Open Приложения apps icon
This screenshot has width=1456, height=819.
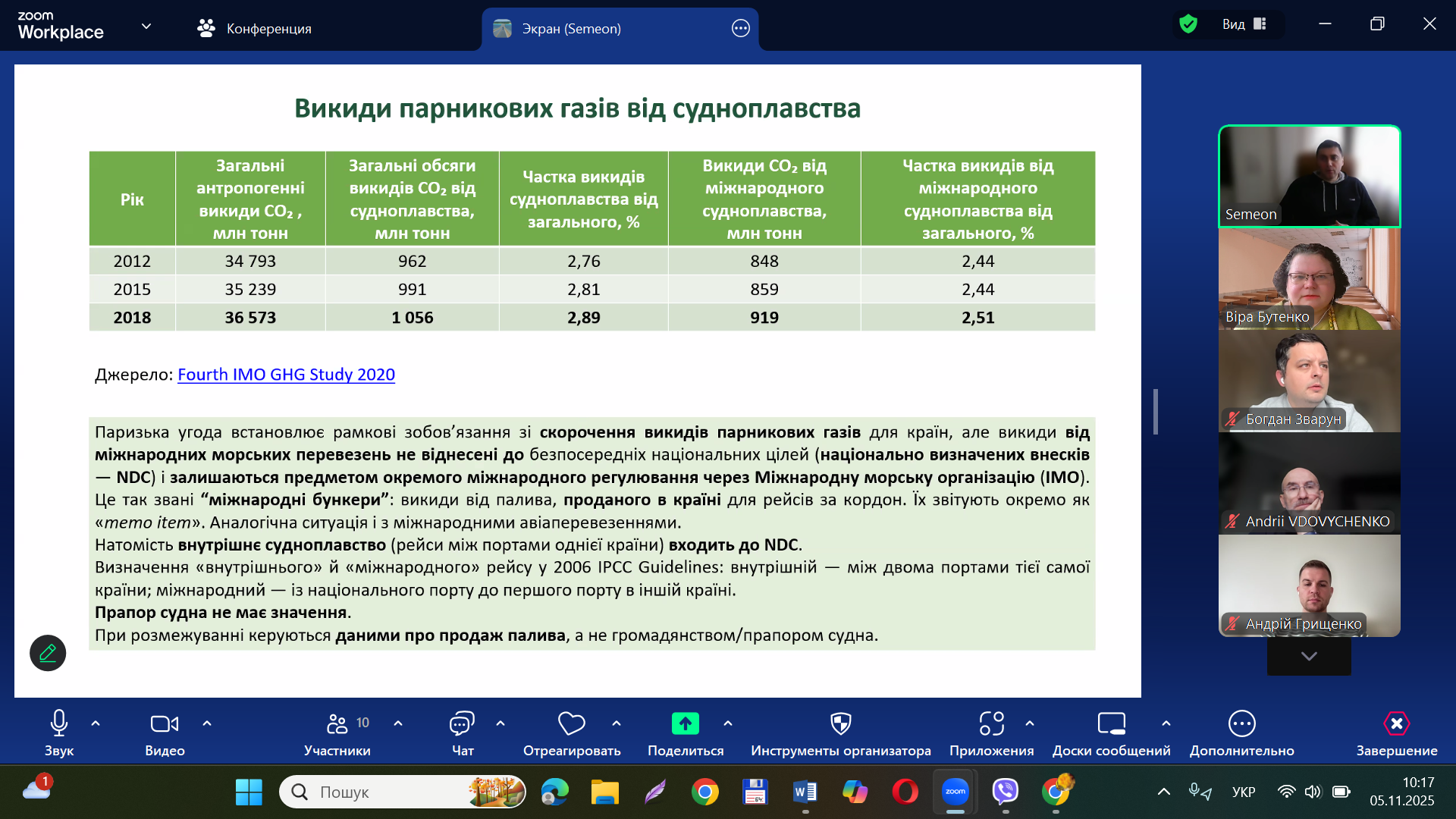[x=991, y=724]
